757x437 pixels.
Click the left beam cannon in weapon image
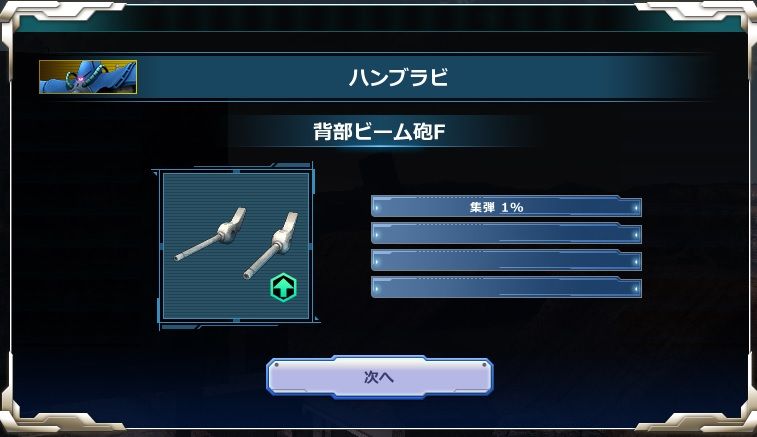tap(210, 234)
